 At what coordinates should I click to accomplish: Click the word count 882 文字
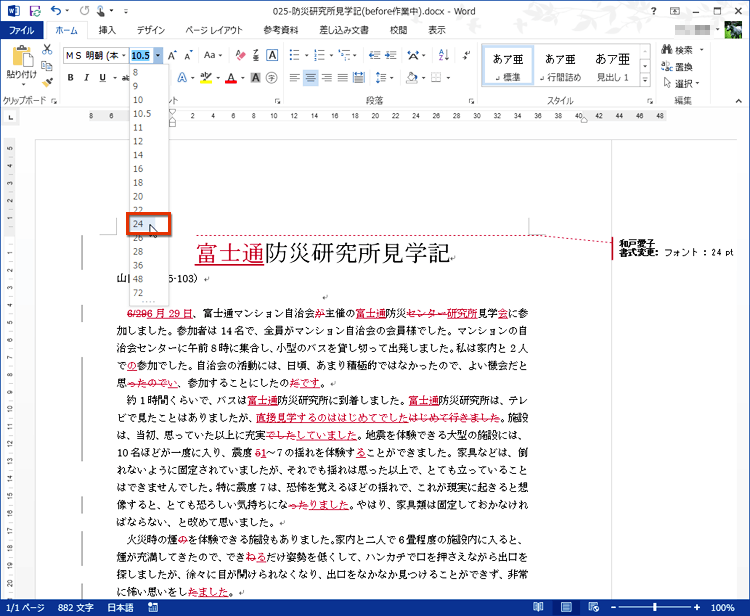[x=76, y=608]
